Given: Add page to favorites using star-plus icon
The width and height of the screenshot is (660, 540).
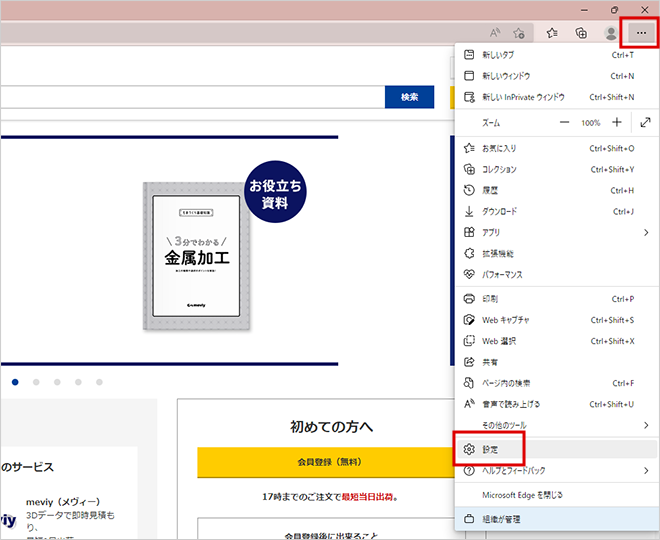Looking at the screenshot, I should 519,33.
